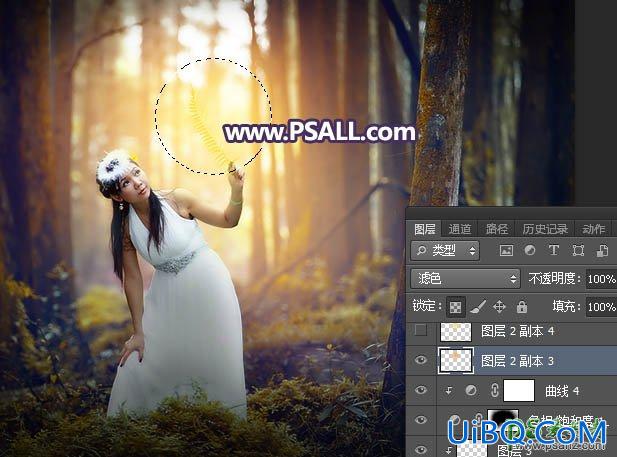Click the 曲线 4 clipping mask arrow
Image resolution: width=617 pixels, height=457 pixels.
[x=449, y=390]
